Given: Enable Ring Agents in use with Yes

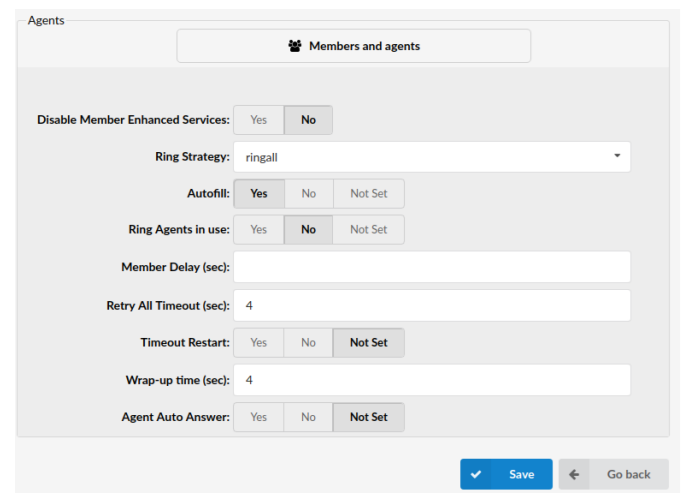Looking at the screenshot, I should [259, 230].
